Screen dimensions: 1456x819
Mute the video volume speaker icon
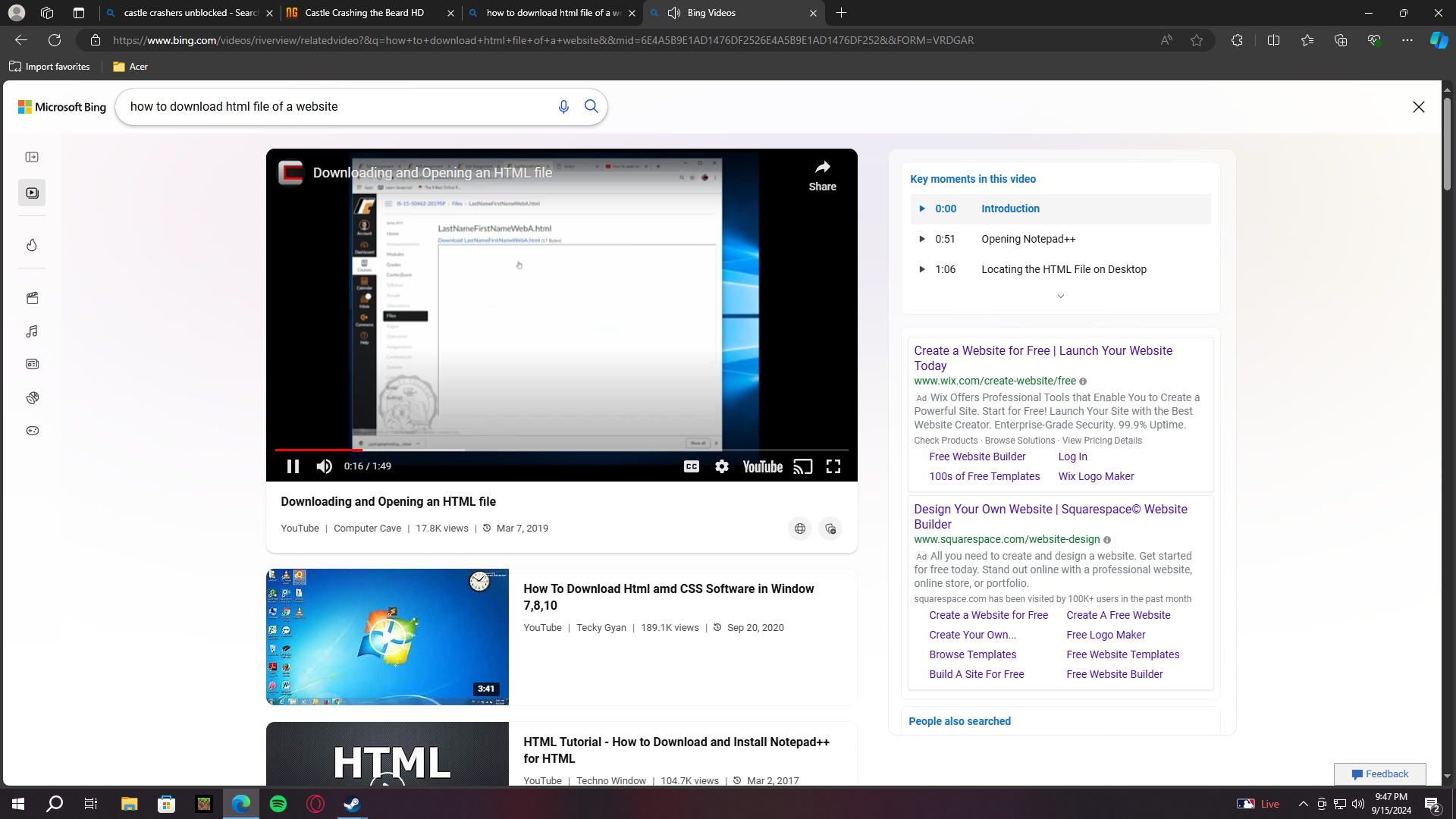pyautogui.click(x=324, y=466)
